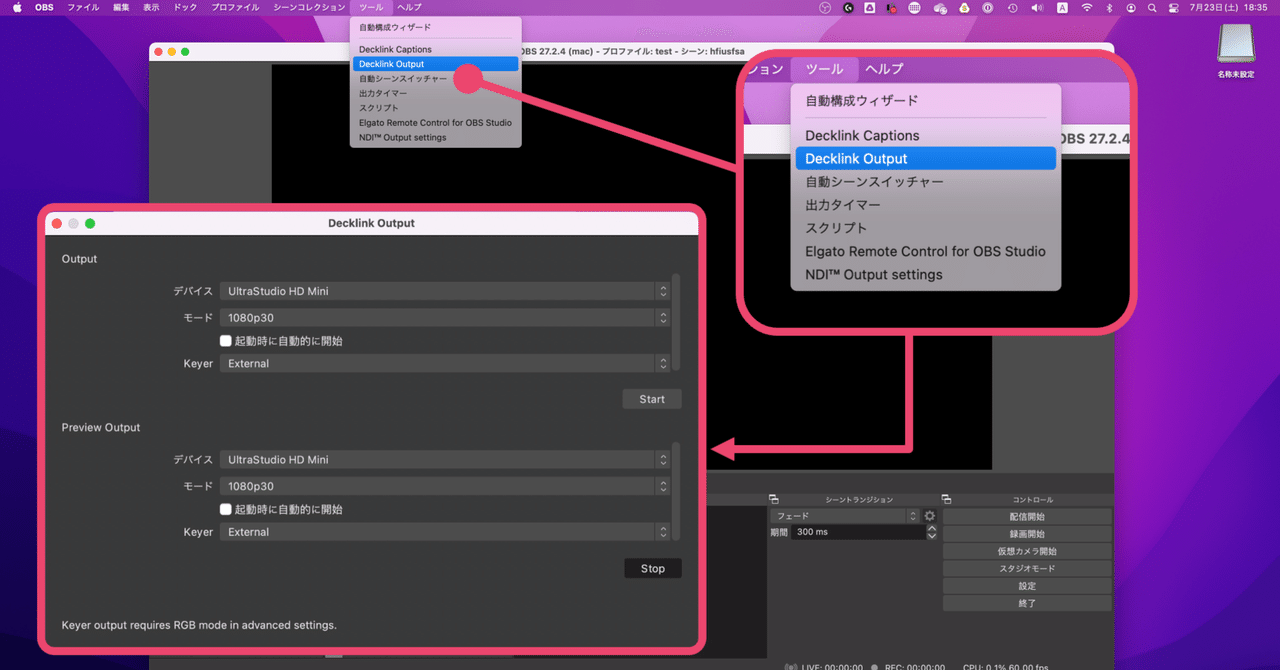This screenshot has height=670, width=1280.
Task: Adjust the 期間 duration stepper arrows
Action: click(x=932, y=533)
